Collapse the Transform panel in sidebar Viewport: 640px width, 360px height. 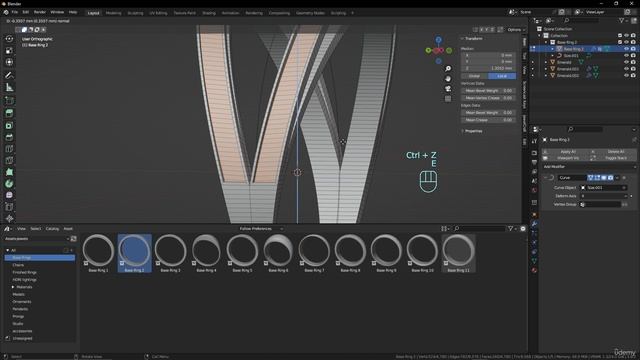point(463,39)
